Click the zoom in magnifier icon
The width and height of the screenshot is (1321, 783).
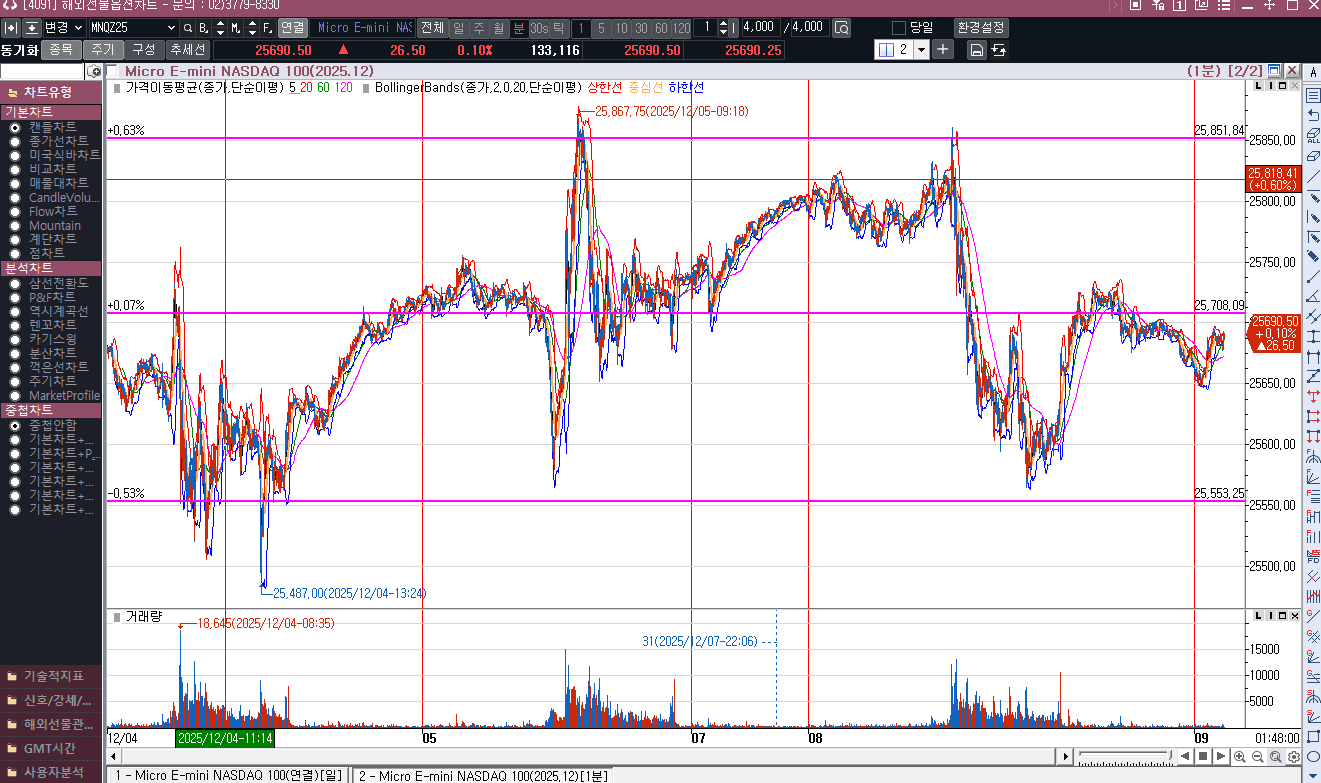click(x=1240, y=757)
